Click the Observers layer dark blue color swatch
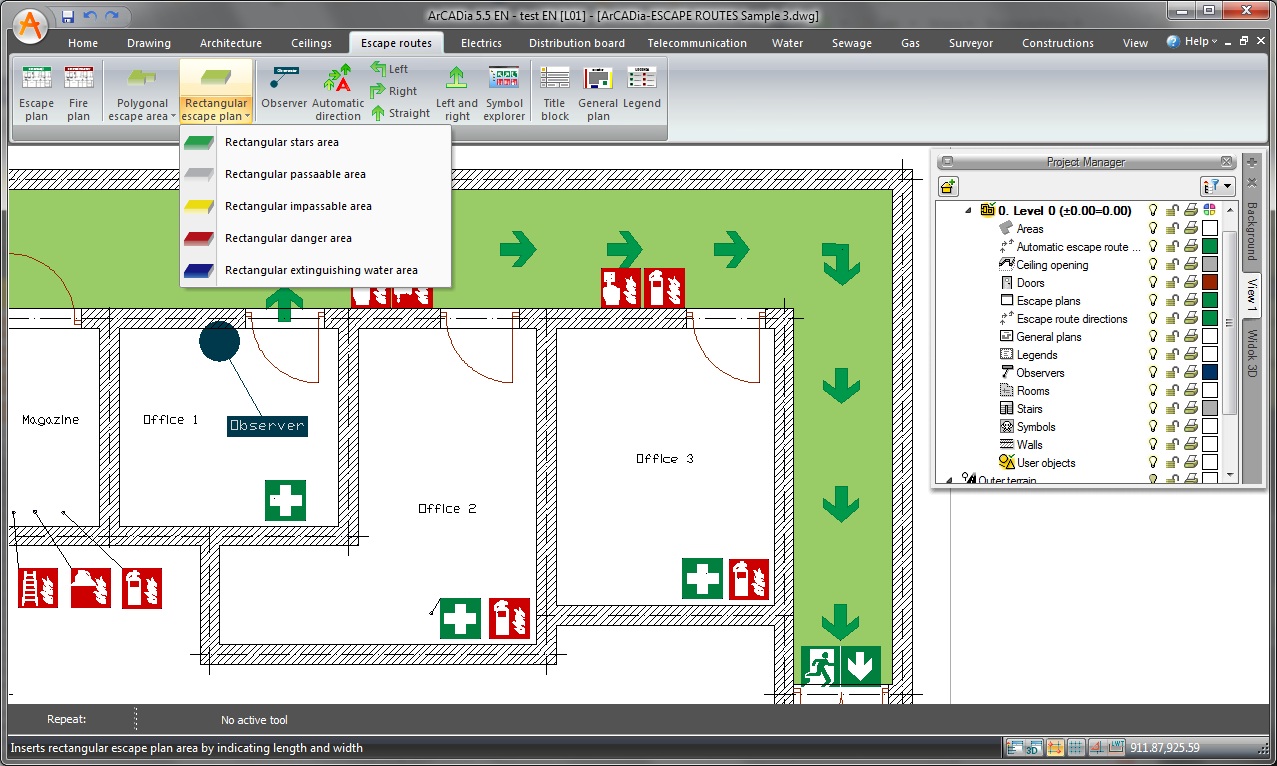 pos(1210,373)
